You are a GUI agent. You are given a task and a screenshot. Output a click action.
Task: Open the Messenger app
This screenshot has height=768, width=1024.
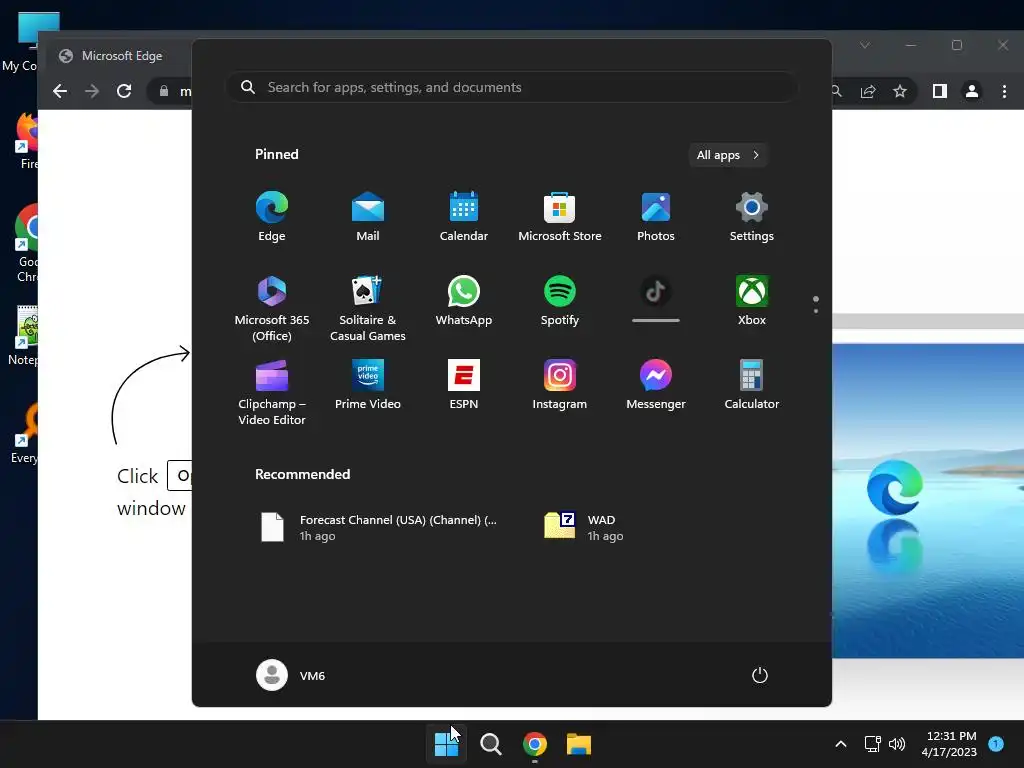[656, 385]
